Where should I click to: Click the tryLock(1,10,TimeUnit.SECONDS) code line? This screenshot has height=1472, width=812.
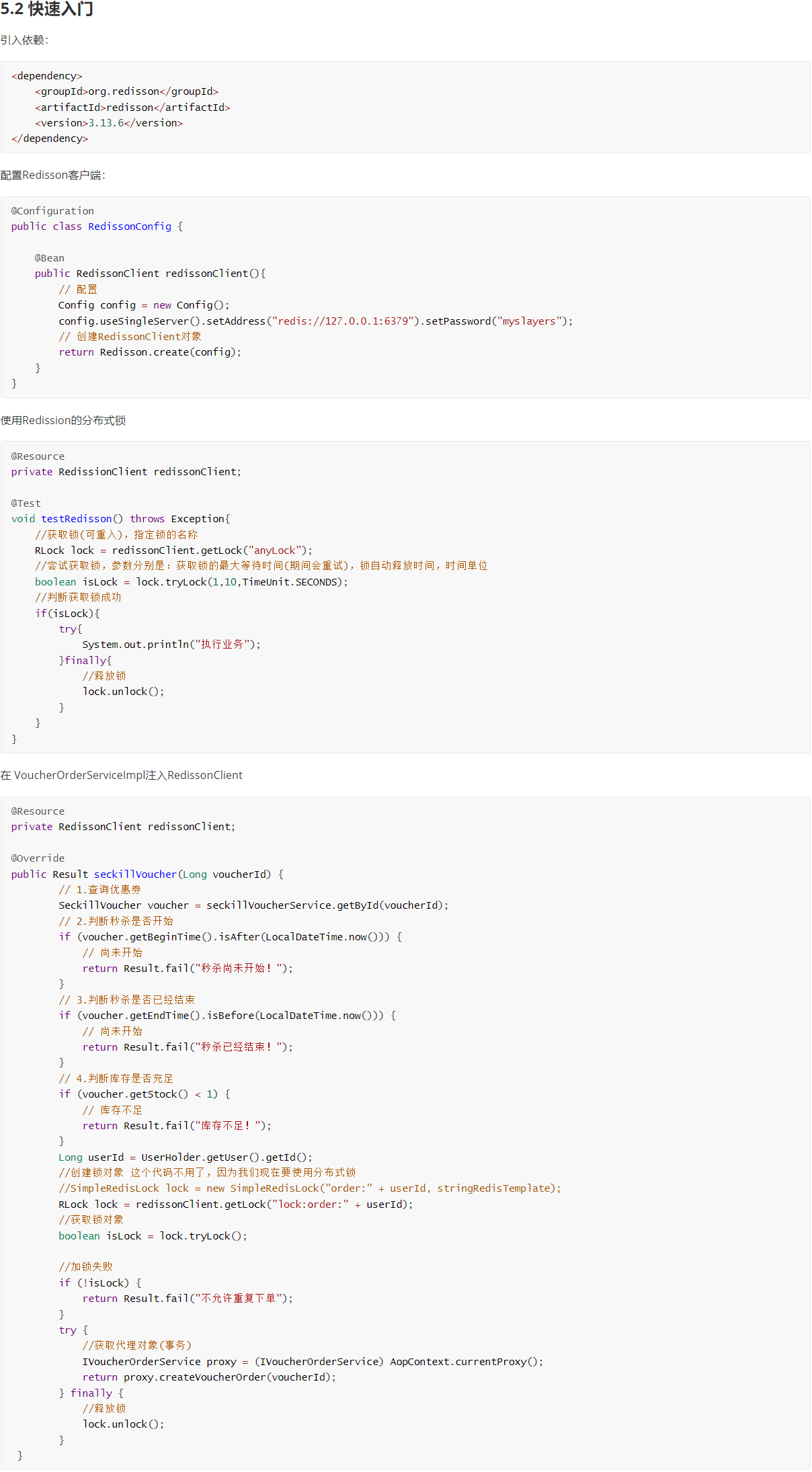tap(192, 582)
